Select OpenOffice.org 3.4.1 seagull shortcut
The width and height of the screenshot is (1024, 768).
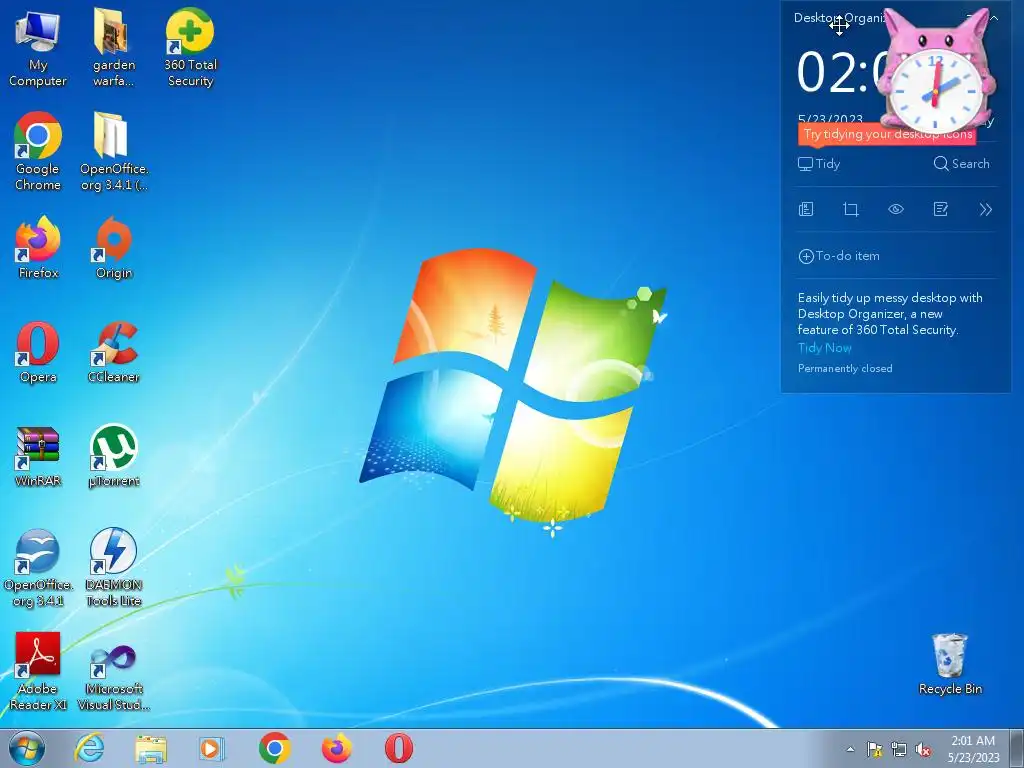click(38, 568)
